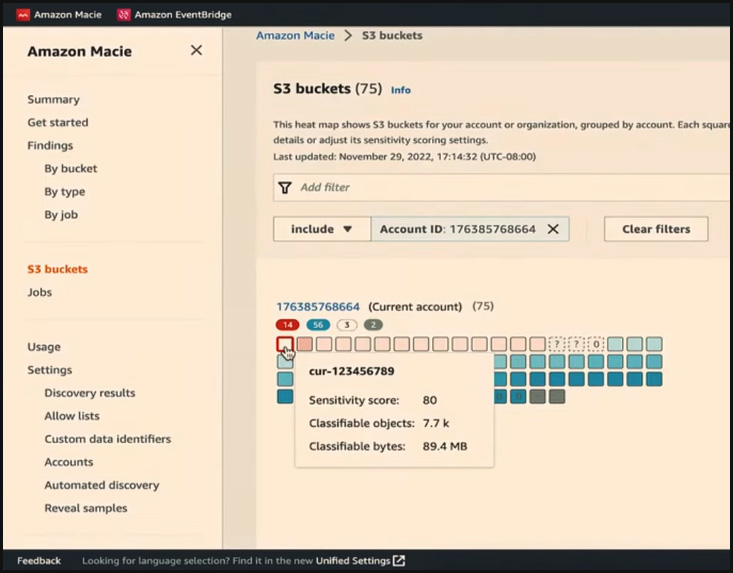The image size is (733, 573).
Task: Click the Last updated timestamp text
Action: [404, 157]
